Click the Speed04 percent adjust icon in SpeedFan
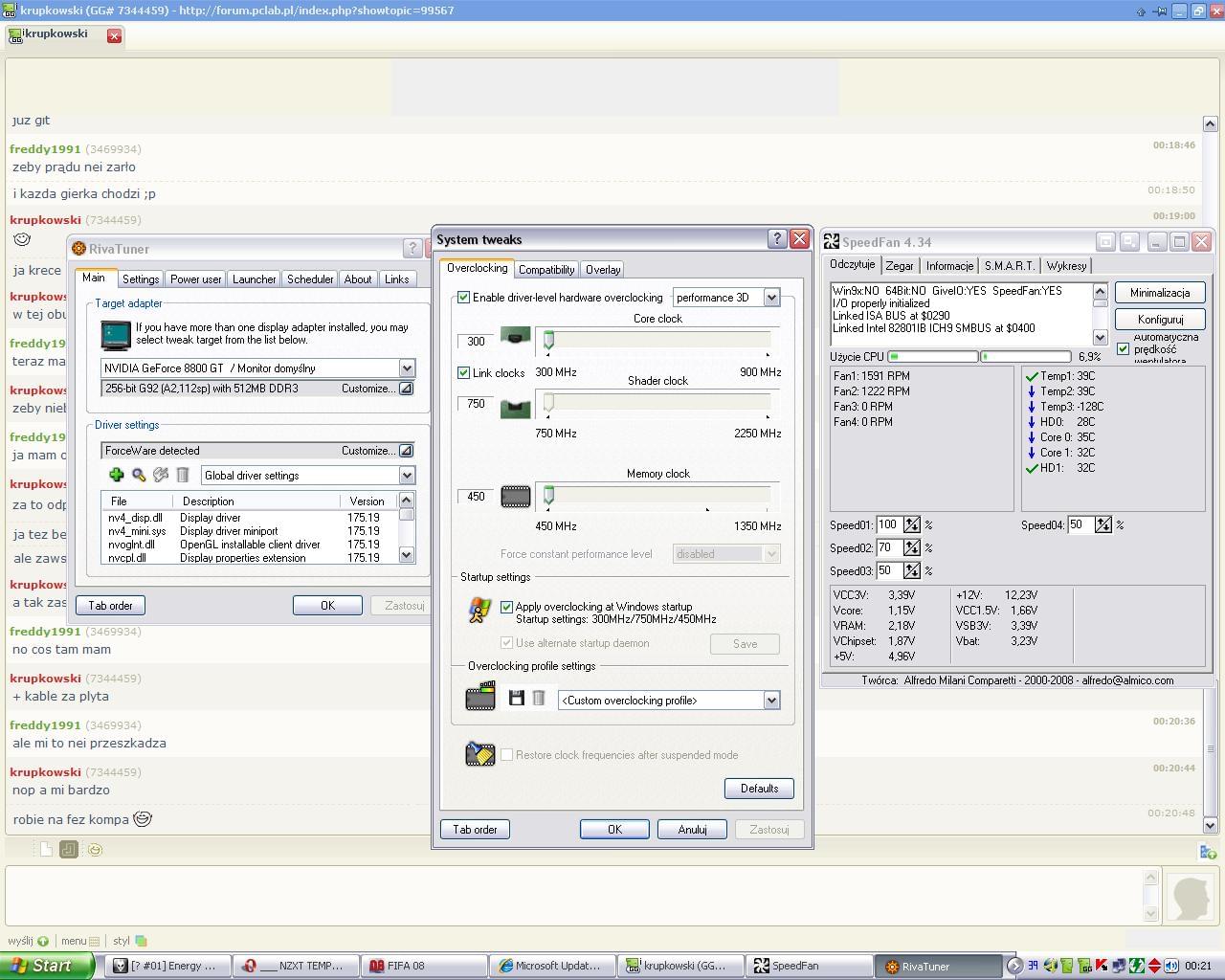Viewport: 1225px width, 980px height. (1103, 524)
